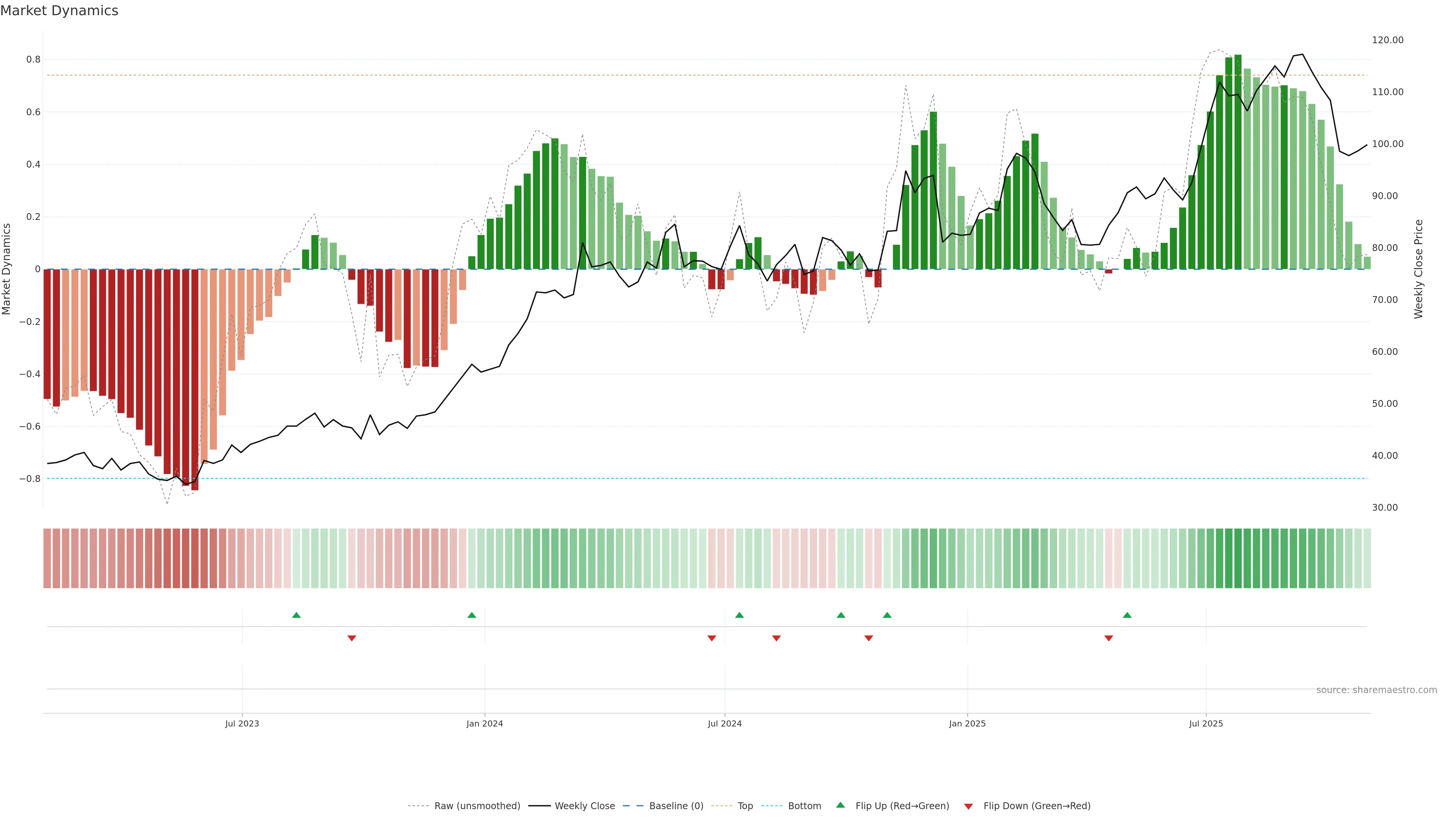Click the last Flip Up triangle in mid-2025
This screenshot has height=819, width=1456.
tap(1127, 615)
